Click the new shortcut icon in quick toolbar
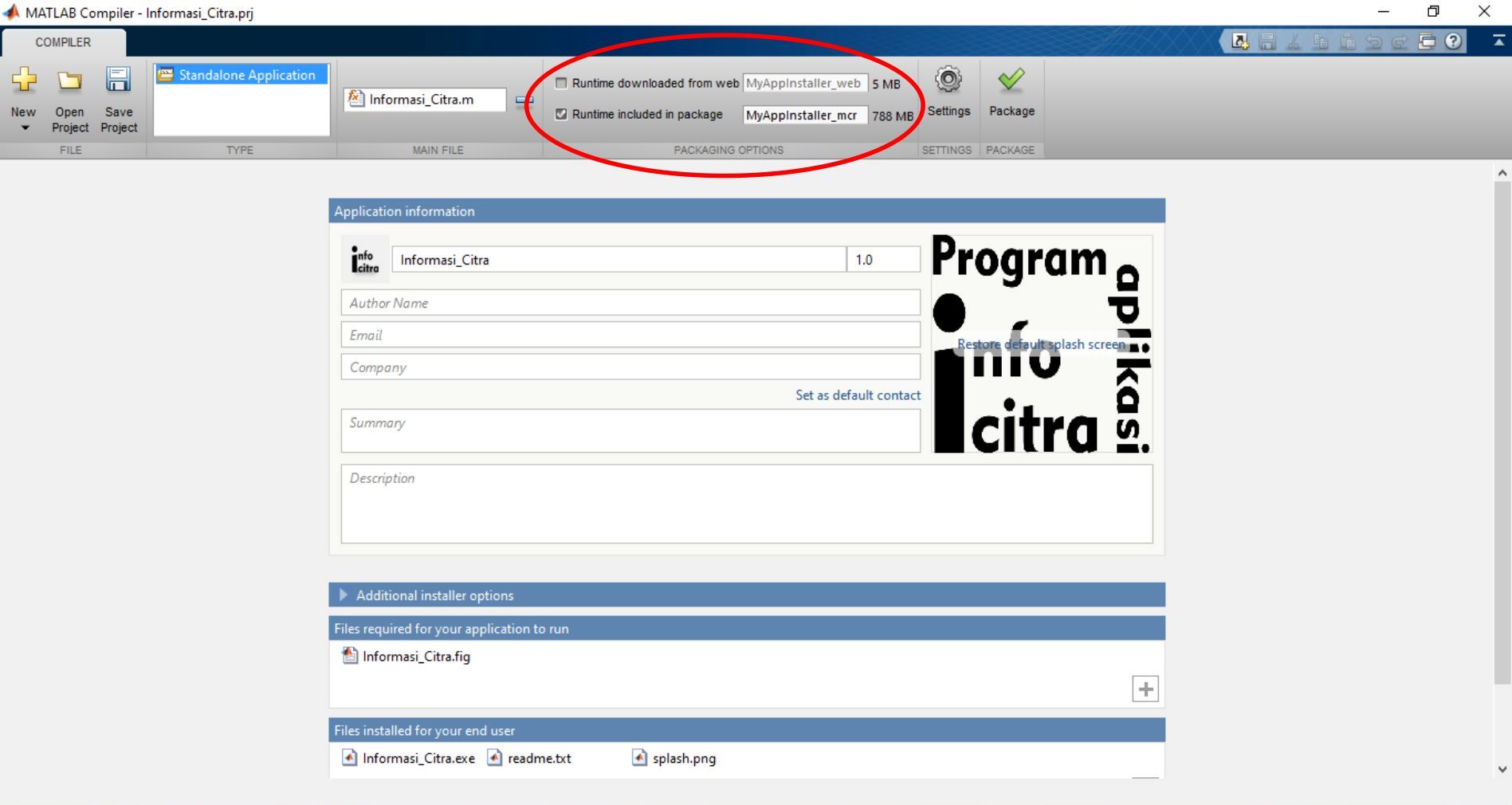The image size is (1512, 805). [x=1239, y=41]
